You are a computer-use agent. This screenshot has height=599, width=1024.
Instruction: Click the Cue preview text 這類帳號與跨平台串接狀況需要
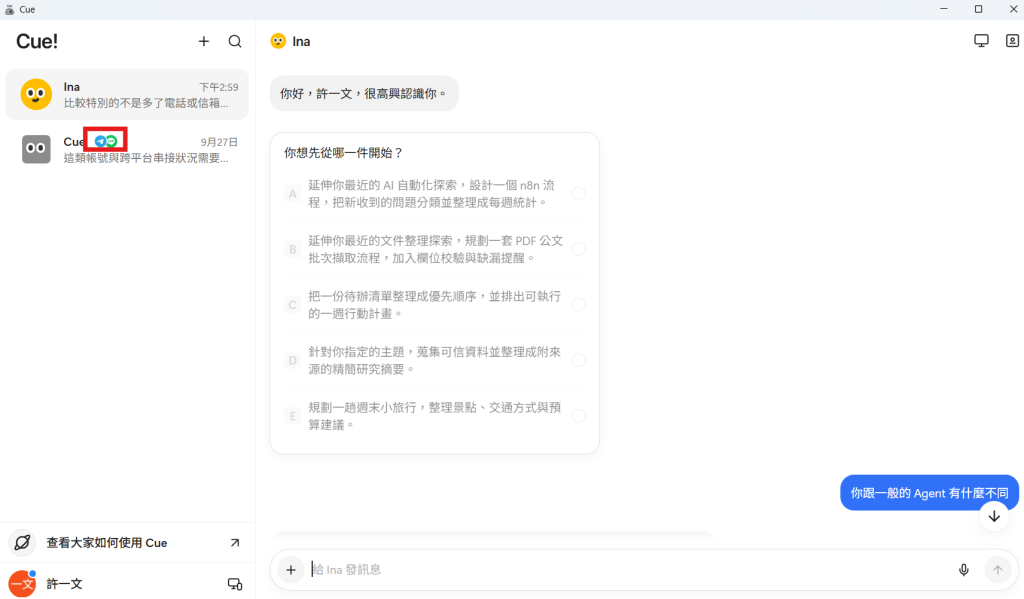(146, 158)
